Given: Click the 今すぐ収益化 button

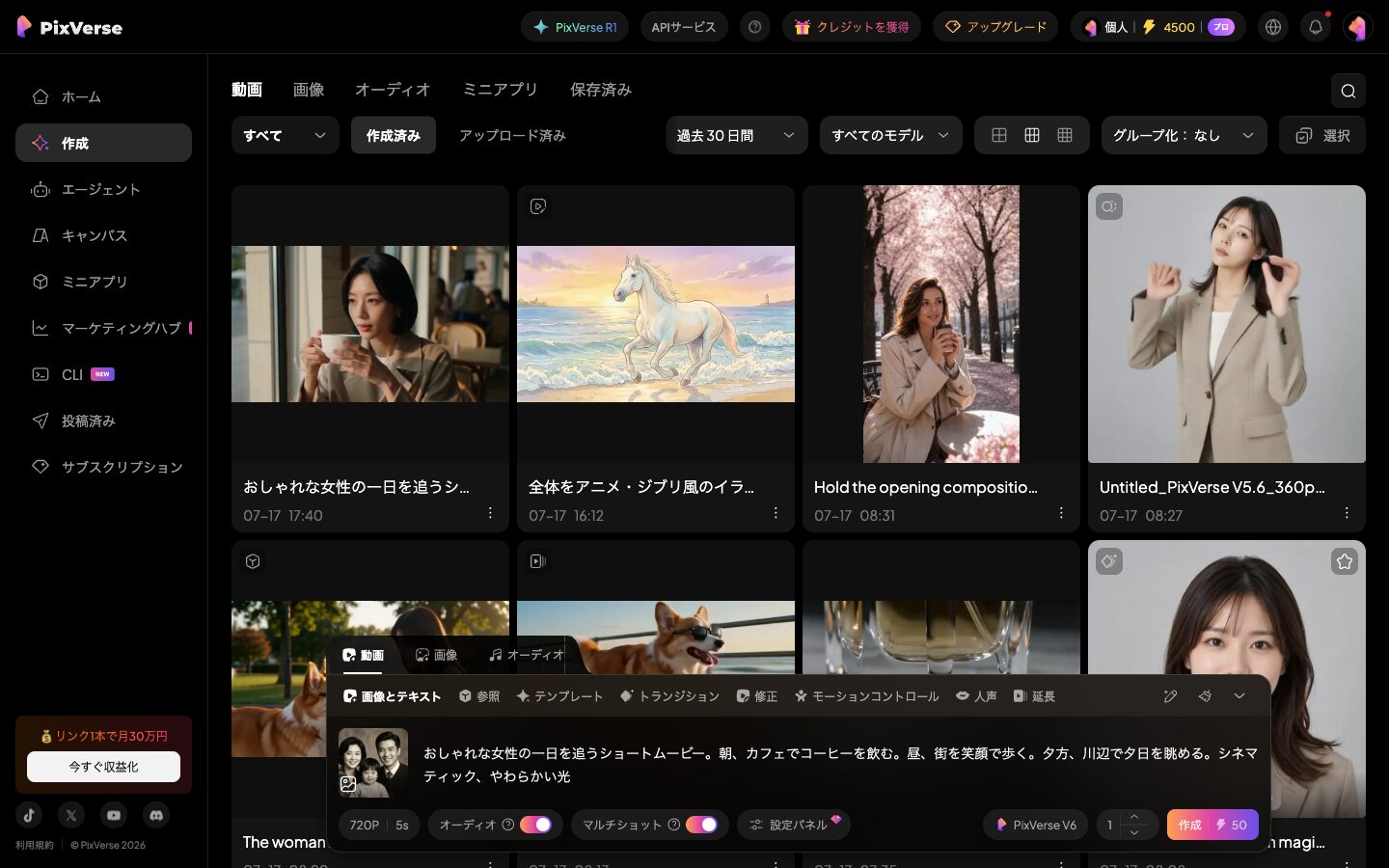Looking at the screenshot, I should tap(103, 767).
